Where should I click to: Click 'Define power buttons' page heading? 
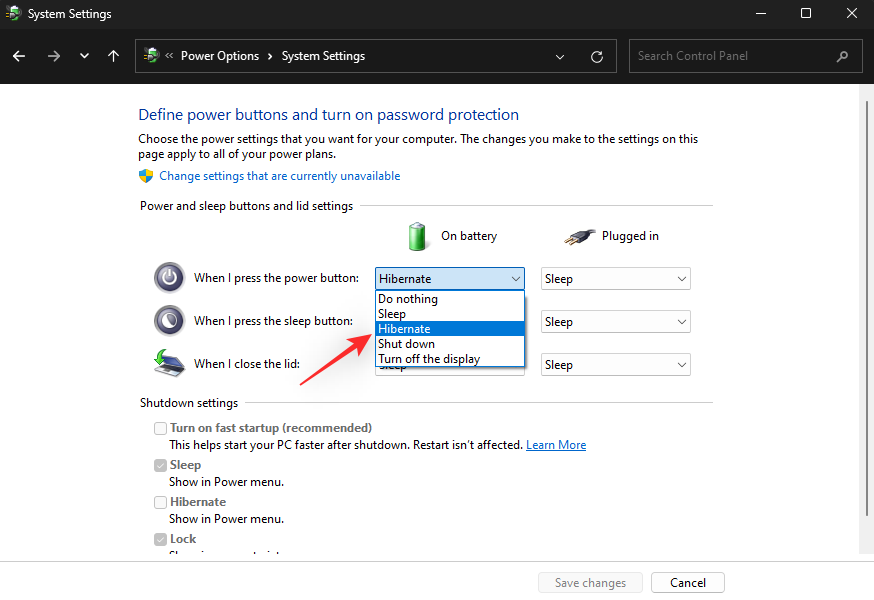point(328,114)
